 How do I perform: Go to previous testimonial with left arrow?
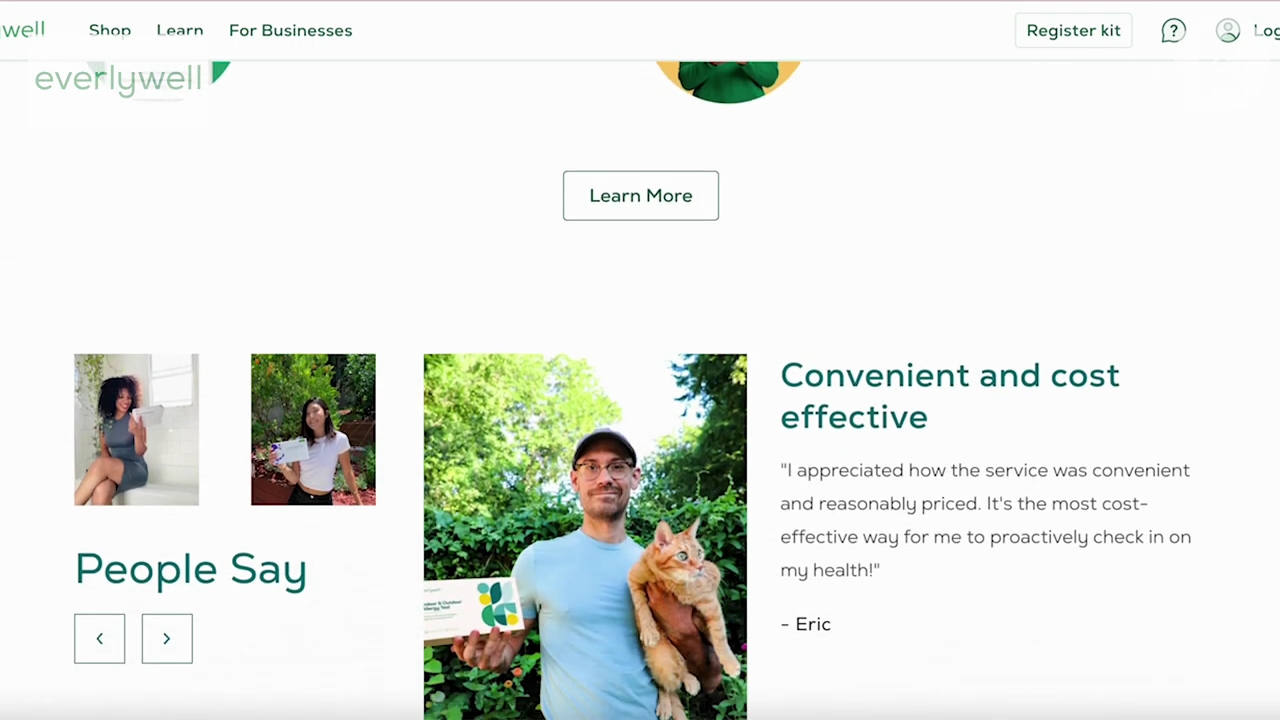100,638
